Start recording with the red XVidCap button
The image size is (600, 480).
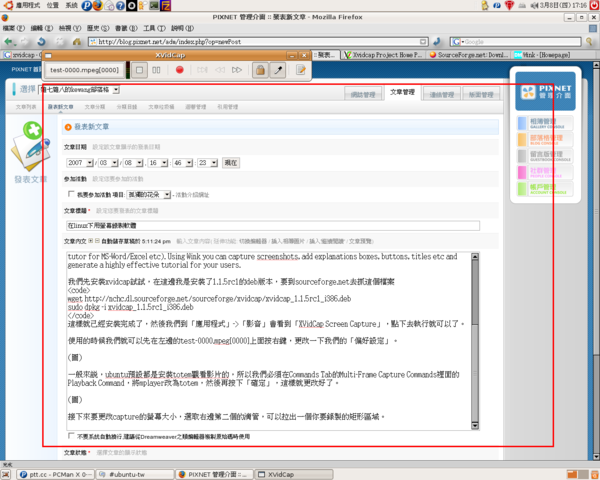tap(179, 70)
